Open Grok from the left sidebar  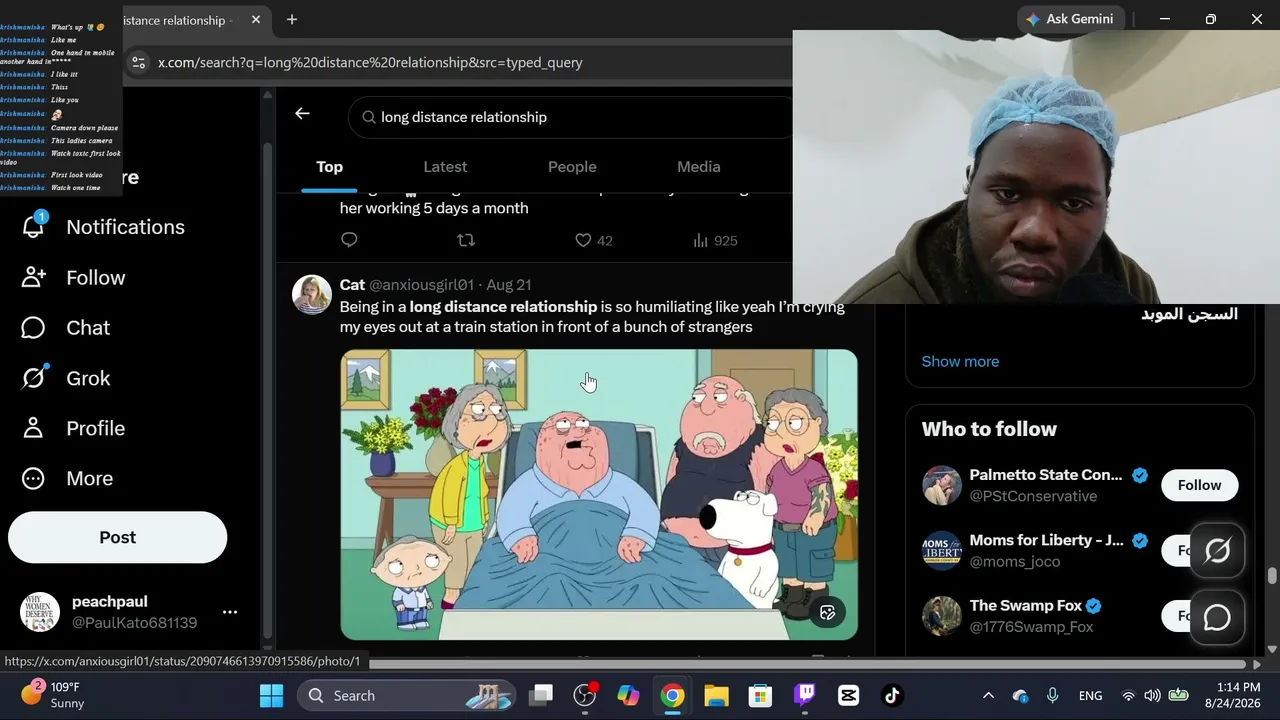pos(66,378)
